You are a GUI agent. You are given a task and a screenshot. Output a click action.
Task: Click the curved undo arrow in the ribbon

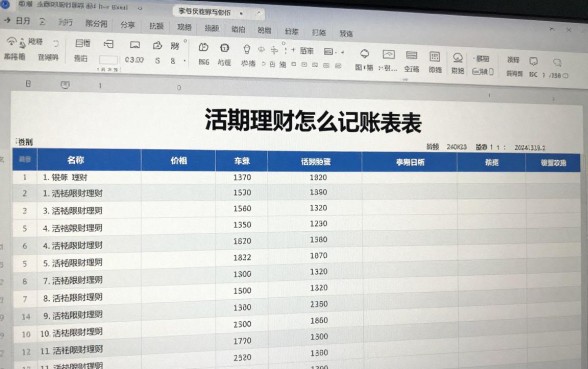pos(56,44)
